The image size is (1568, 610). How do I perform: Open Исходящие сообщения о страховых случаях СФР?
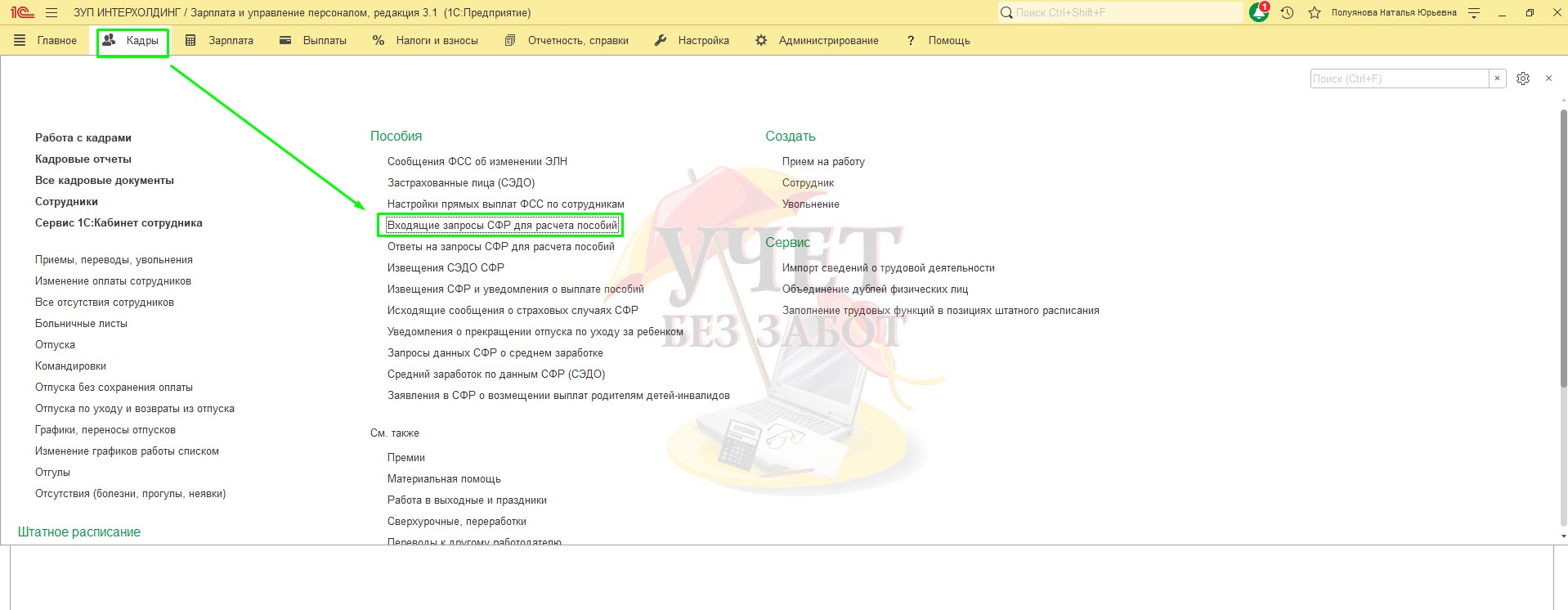pyautogui.click(x=513, y=311)
